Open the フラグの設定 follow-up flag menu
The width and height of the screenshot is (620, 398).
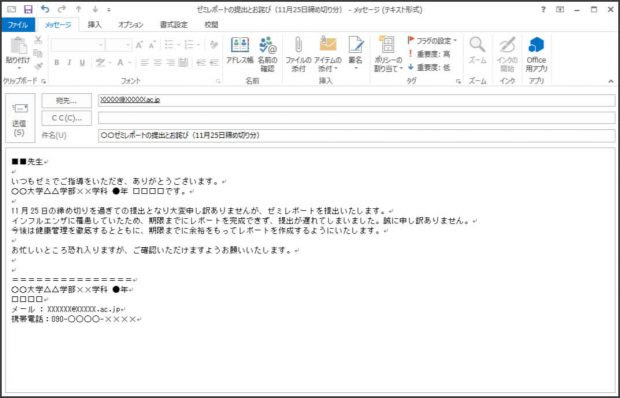432,40
